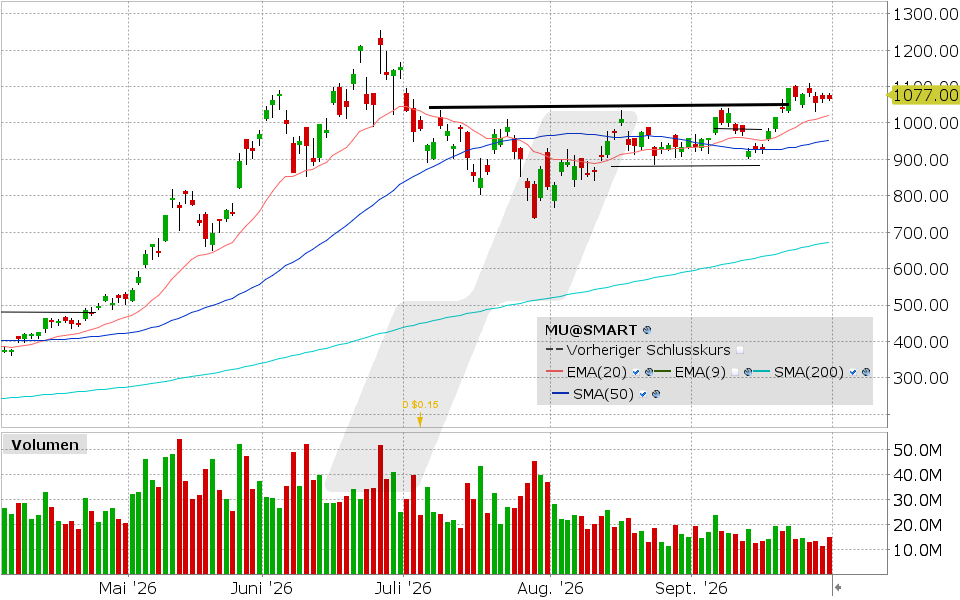
Task: Click the Juli '26 date label
Action: point(403,588)
